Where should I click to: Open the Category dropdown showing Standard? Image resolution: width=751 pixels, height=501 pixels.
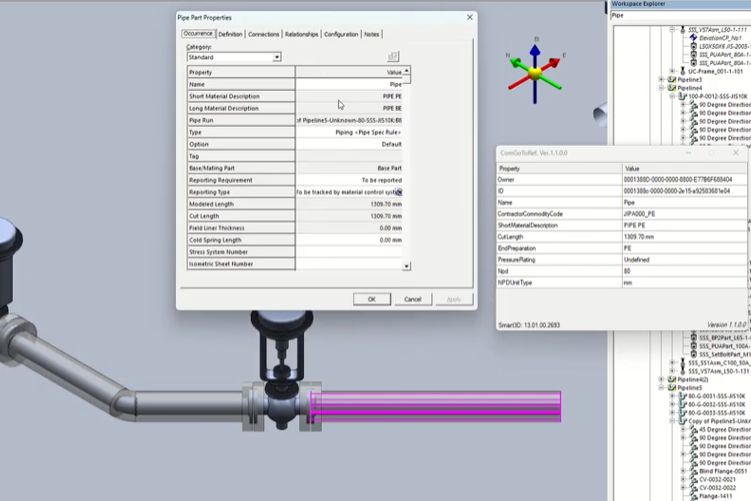[x=276, y=57]
